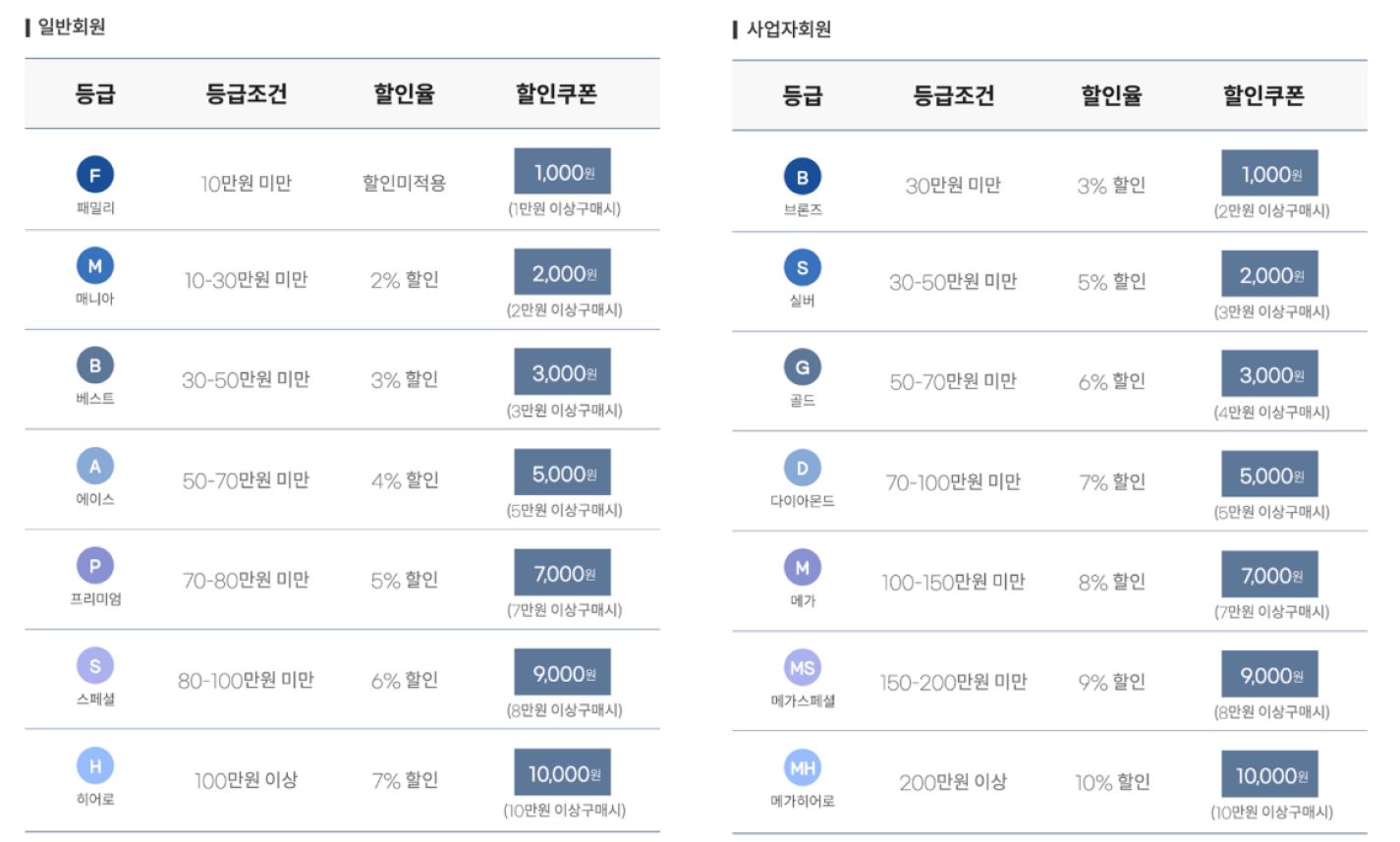Click the S 실버 business grade icon

pos(803,267)
